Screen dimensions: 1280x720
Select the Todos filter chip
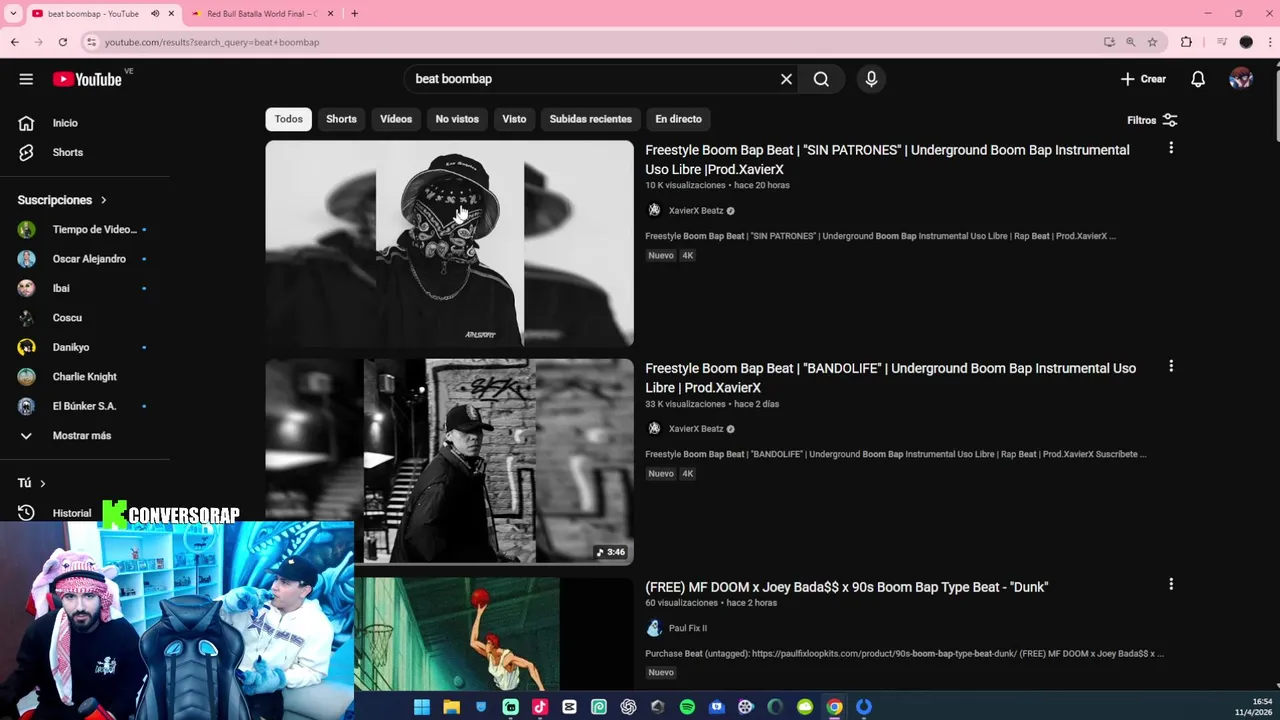tap(289, 119)
